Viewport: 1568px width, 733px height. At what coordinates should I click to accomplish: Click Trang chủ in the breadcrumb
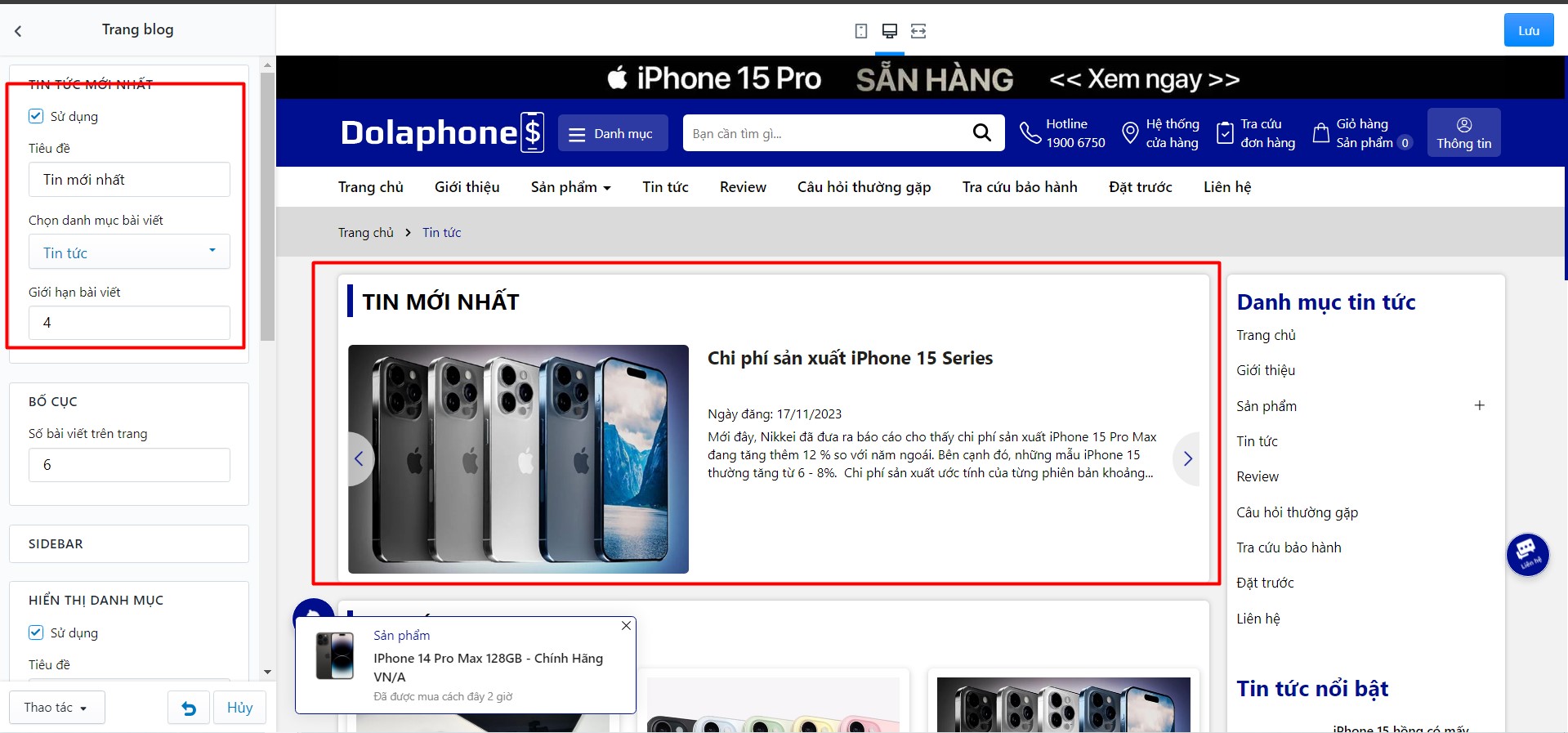click(x=366, y=233)
